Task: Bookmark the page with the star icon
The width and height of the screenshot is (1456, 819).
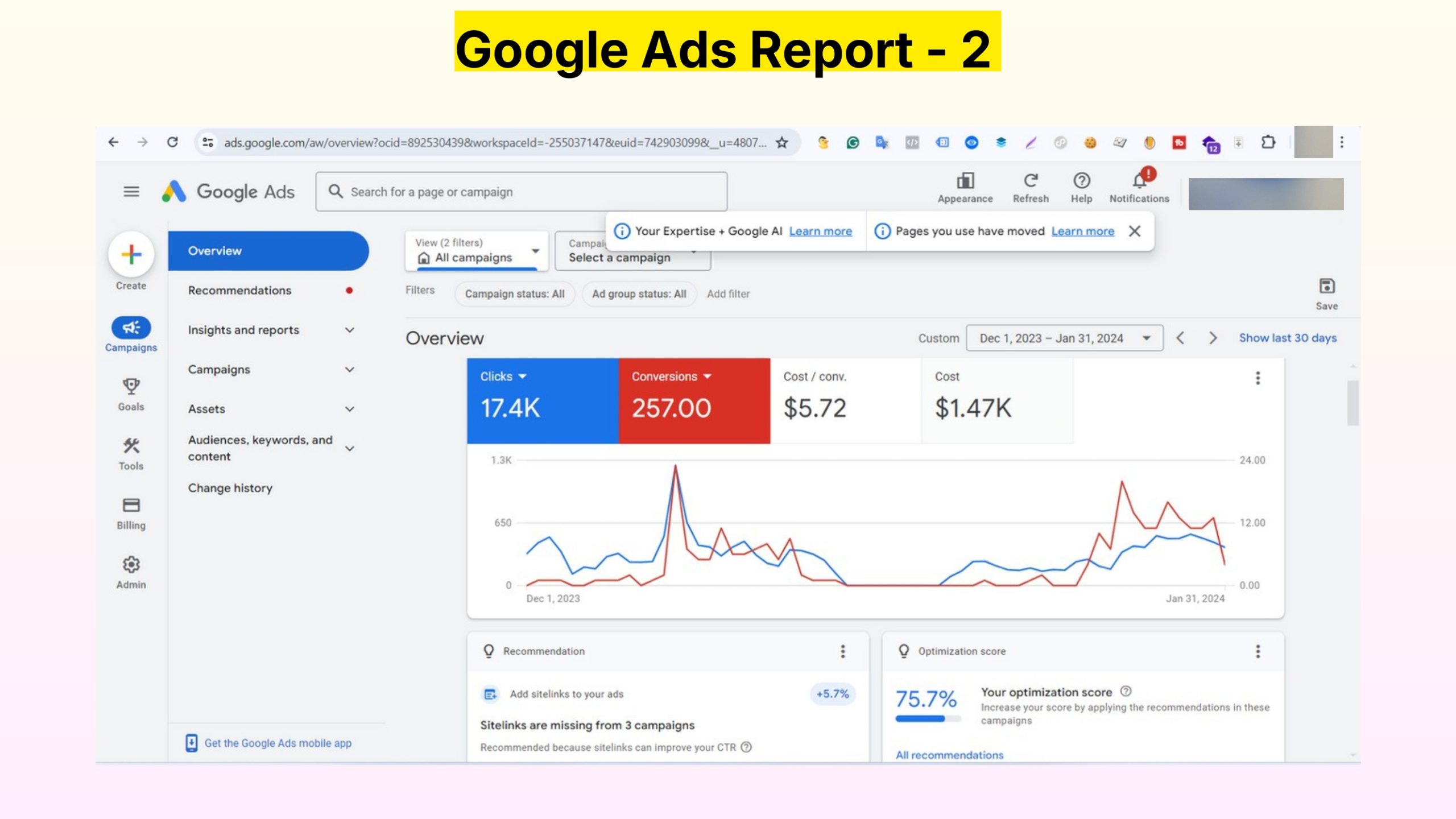Action: tap(782, 142)
